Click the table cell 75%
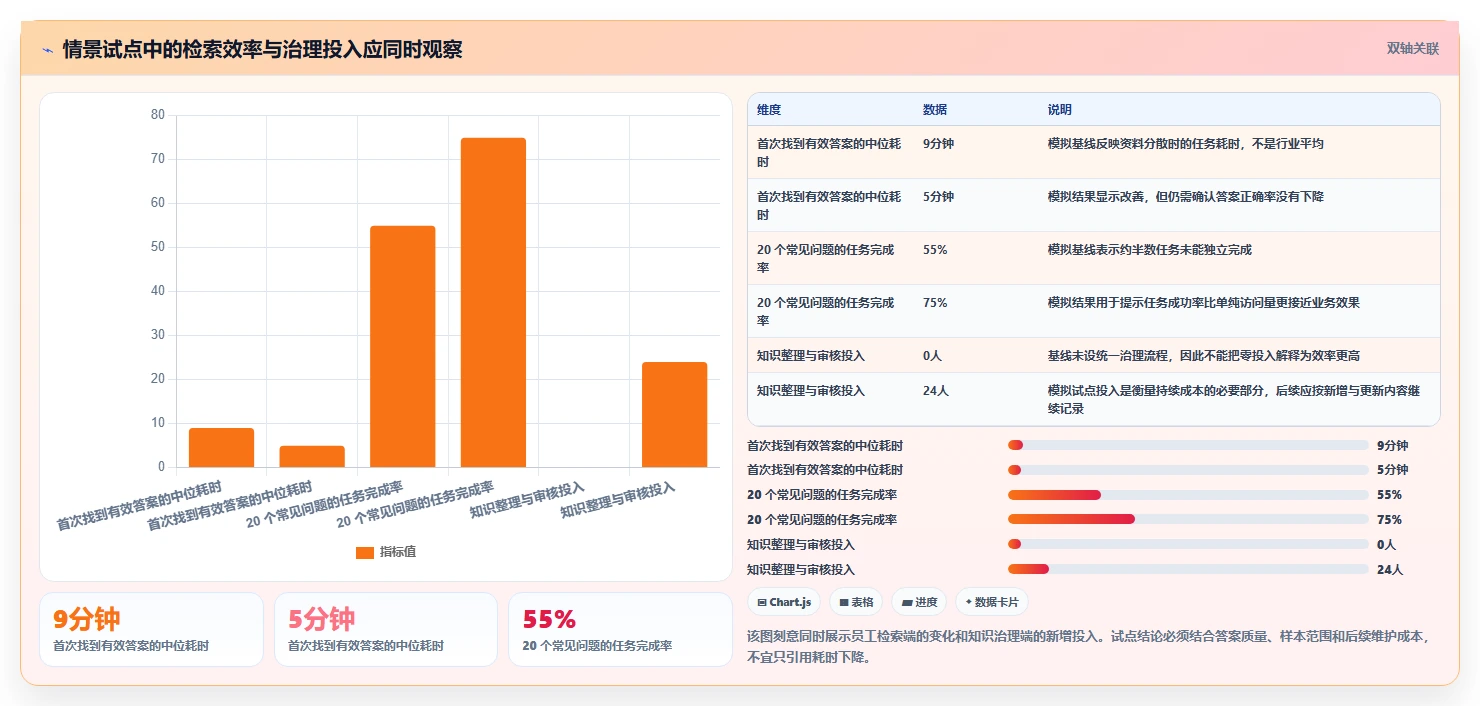This screenshot has height=706, width=1480. (x=935, y=303)
